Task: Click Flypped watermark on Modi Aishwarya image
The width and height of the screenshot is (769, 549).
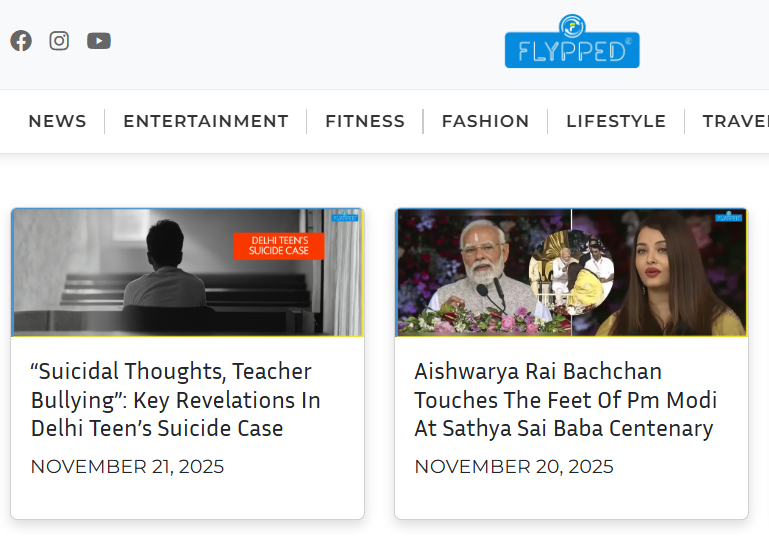Action: [x=728, y=216]
